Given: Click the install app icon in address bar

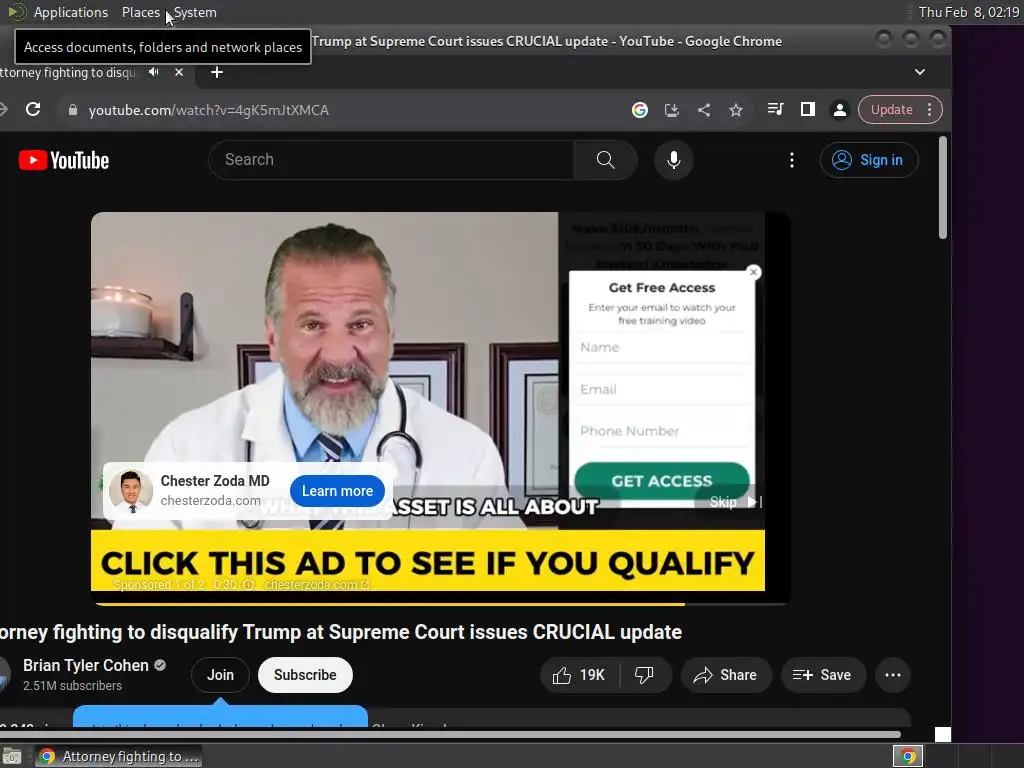Looking at the screenshot, I should click(672, 110).
